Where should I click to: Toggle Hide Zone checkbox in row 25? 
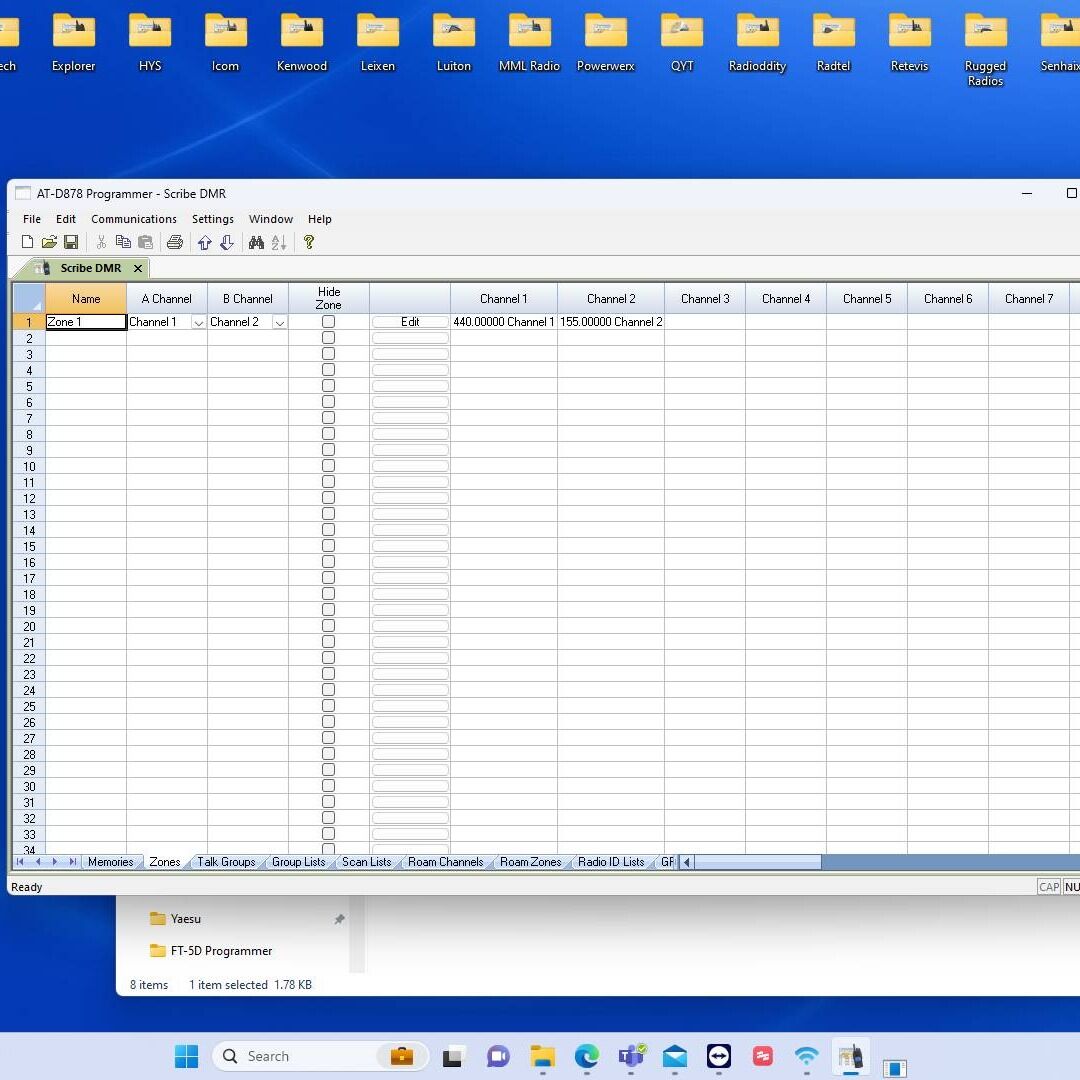[329, 705]
